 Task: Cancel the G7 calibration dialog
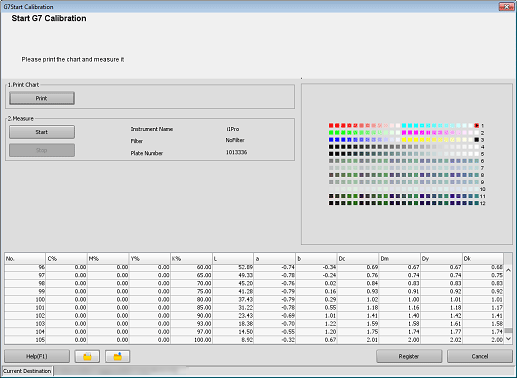tap(480, 356)
